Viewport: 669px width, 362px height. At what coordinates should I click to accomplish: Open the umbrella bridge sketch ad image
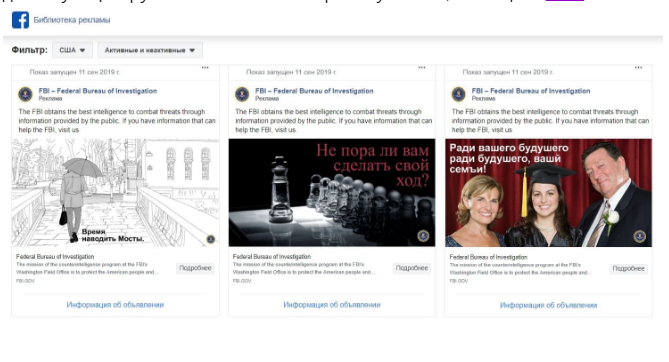(115, 193)
